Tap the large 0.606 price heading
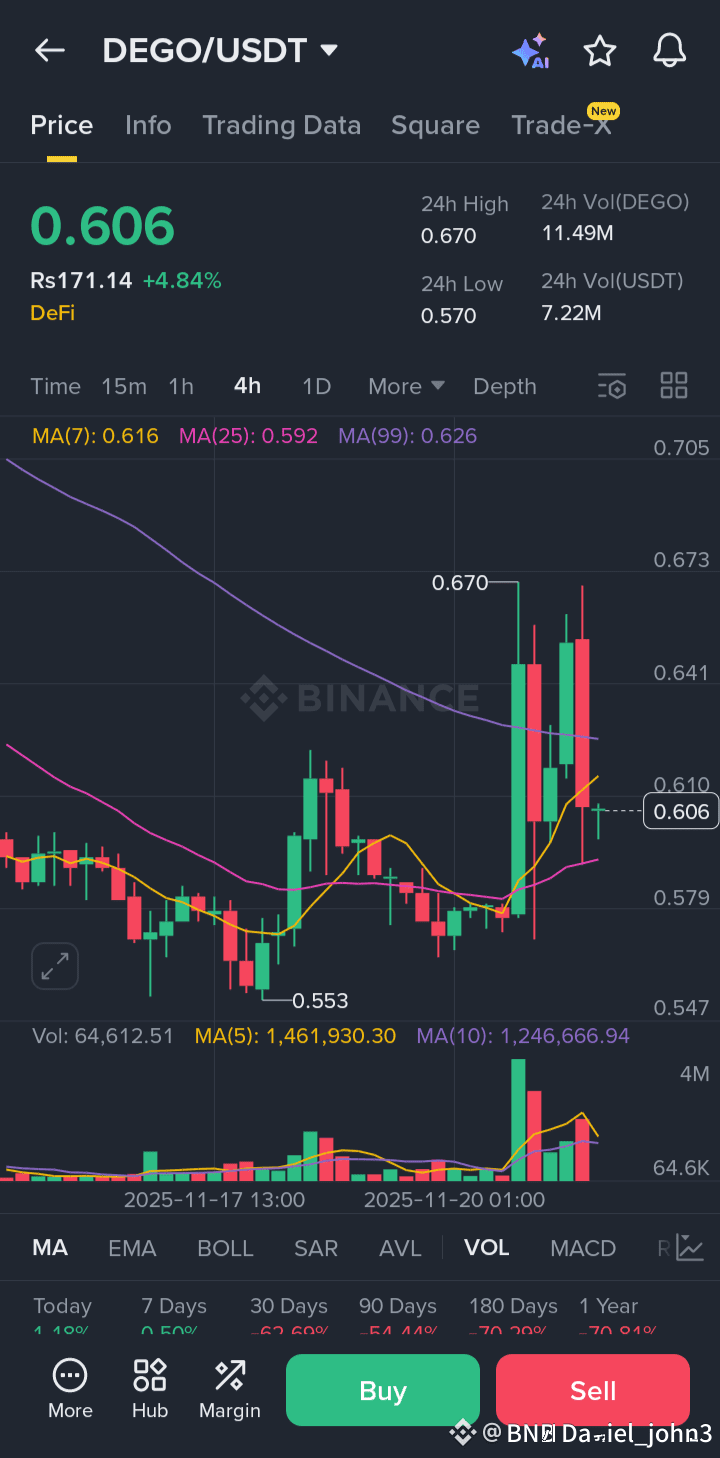The height and width of the screenshot is (1458, 720). point(102,226)
